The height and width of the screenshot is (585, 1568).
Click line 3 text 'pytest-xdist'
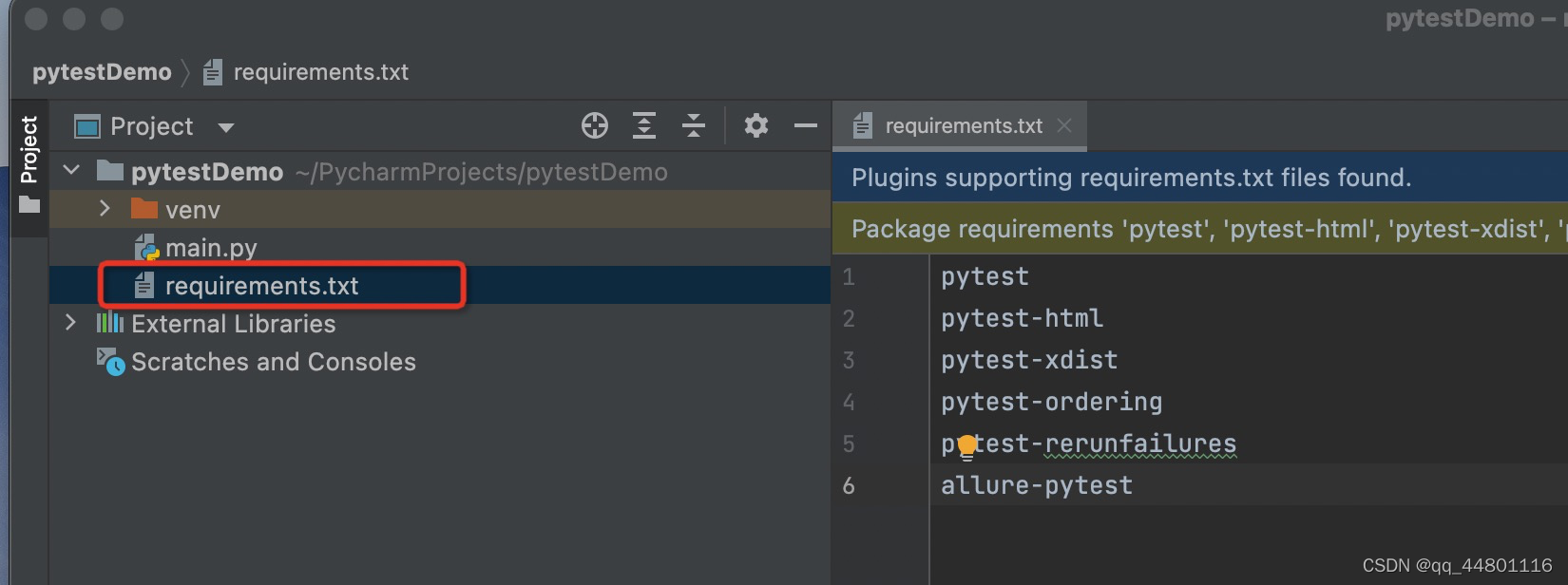[1029, 360]
